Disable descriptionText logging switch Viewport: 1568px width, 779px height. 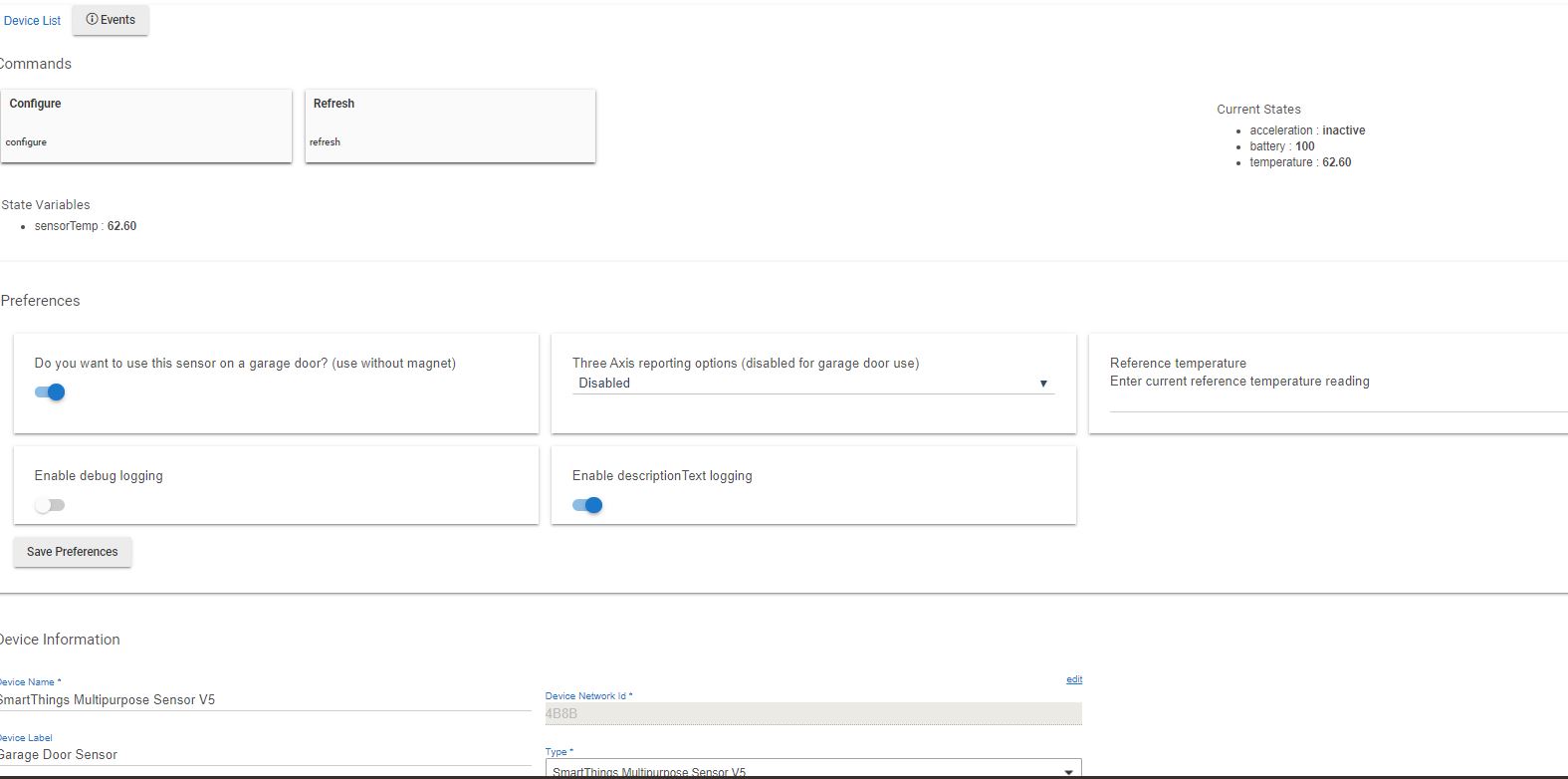pos(587,505)
